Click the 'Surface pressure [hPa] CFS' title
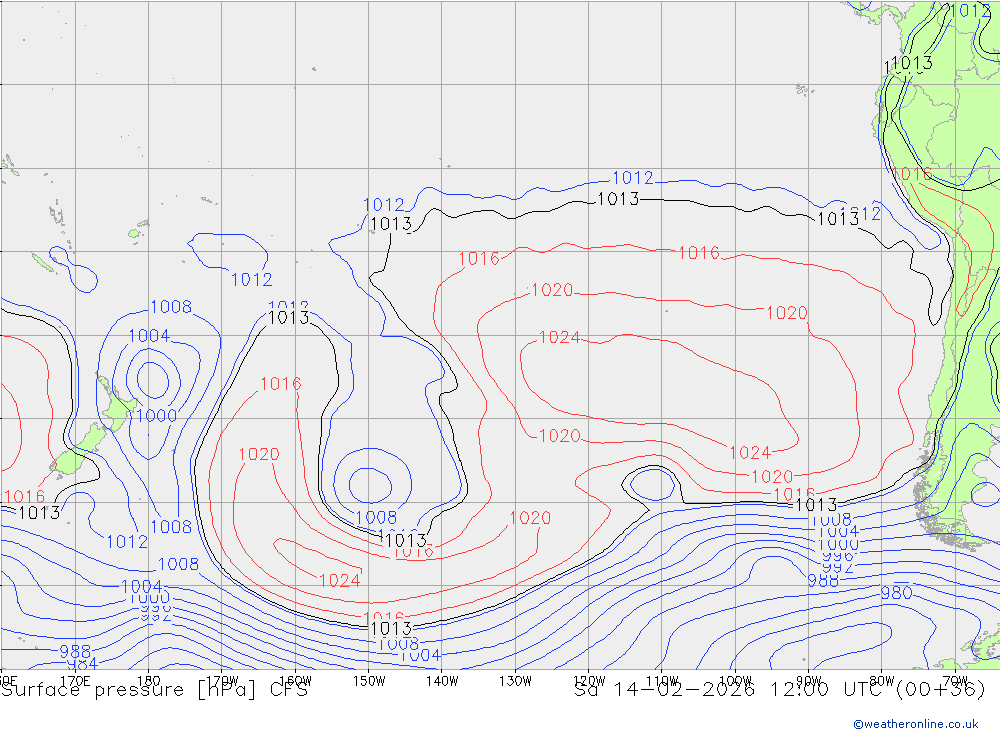The image size is (1000, 733). pyautogui.click(x=154, y=689)
